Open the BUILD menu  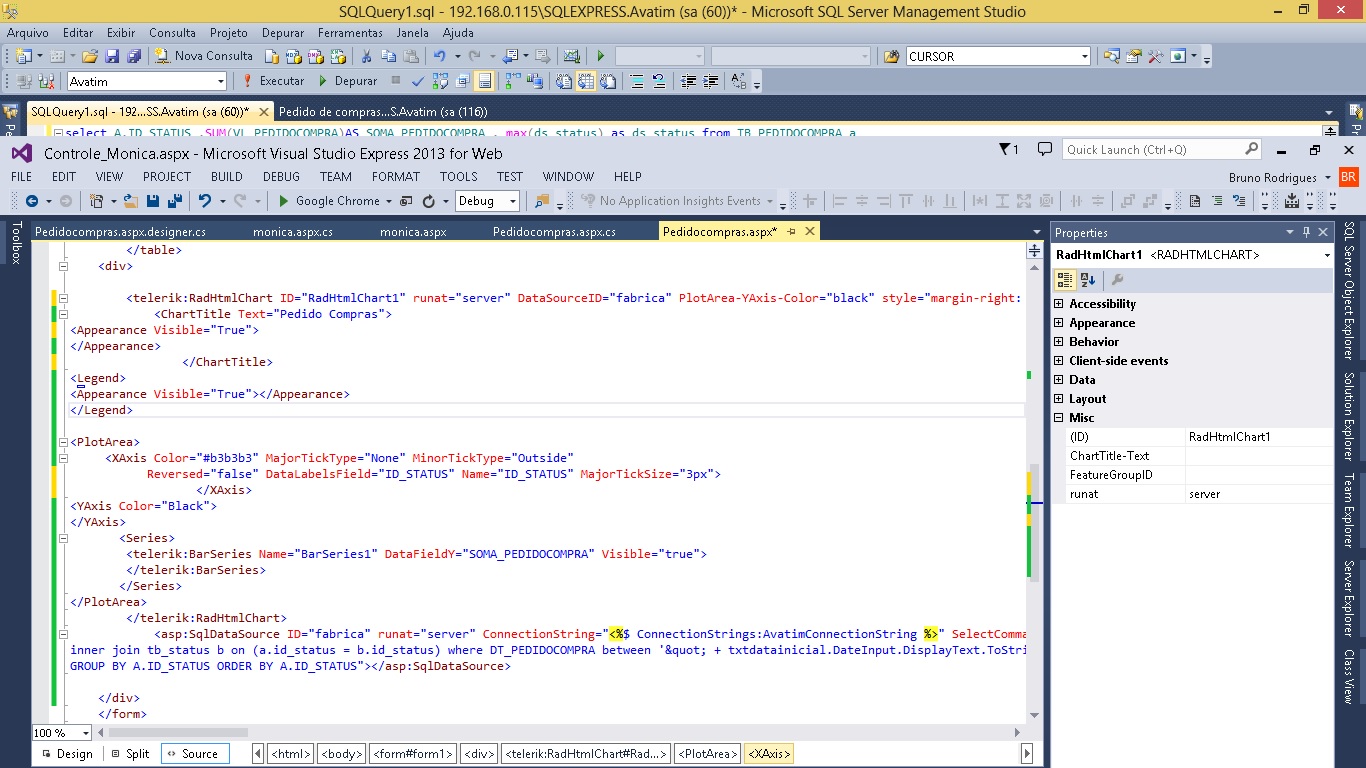[226, 176]
